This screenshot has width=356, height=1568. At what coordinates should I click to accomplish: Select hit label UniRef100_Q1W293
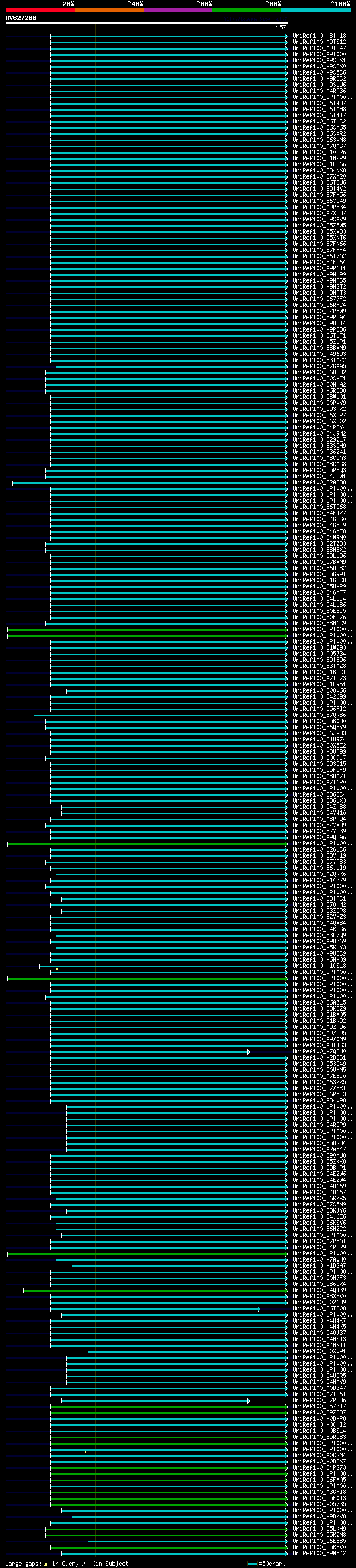pyautogui.click(x=319, y=647)
